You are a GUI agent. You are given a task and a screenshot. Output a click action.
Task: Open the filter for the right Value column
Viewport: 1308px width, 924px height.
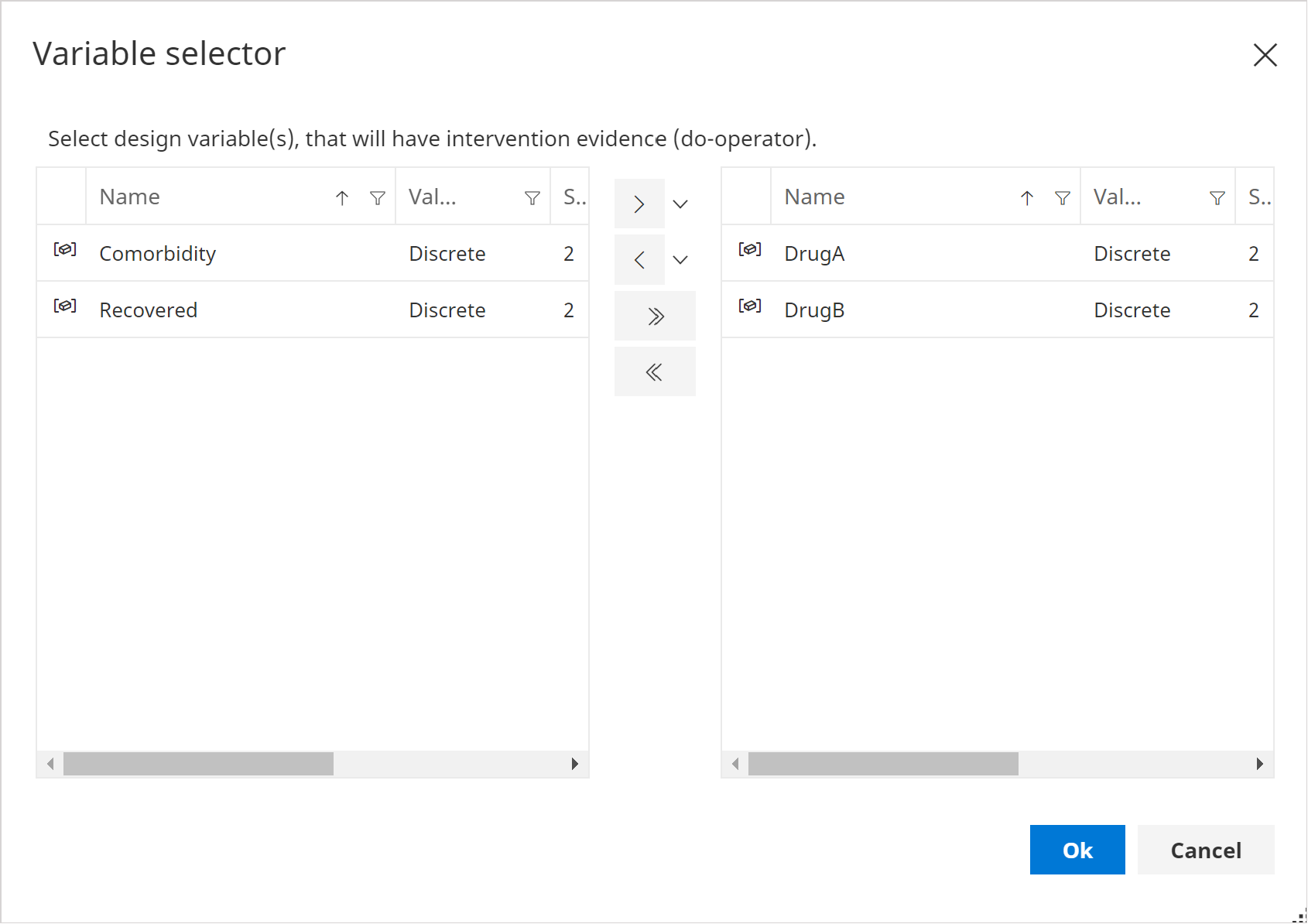tap(1217, 197)
